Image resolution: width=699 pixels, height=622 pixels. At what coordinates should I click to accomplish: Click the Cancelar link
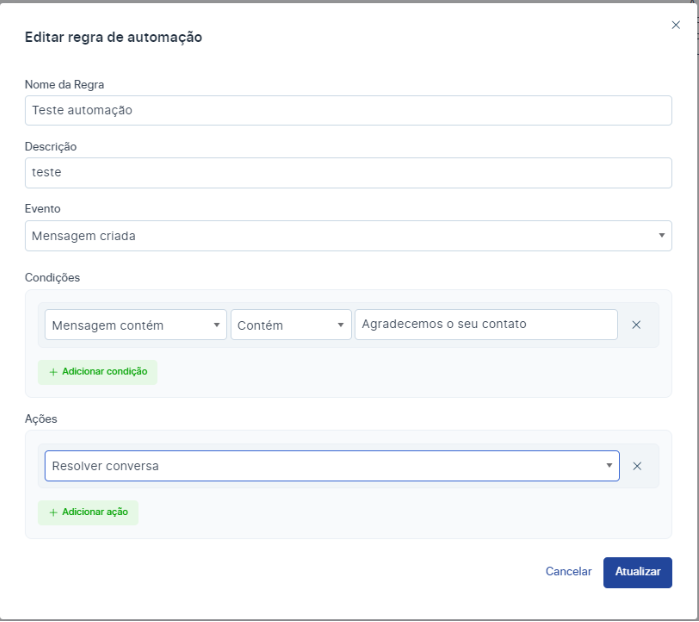click(x=568, y=572)
